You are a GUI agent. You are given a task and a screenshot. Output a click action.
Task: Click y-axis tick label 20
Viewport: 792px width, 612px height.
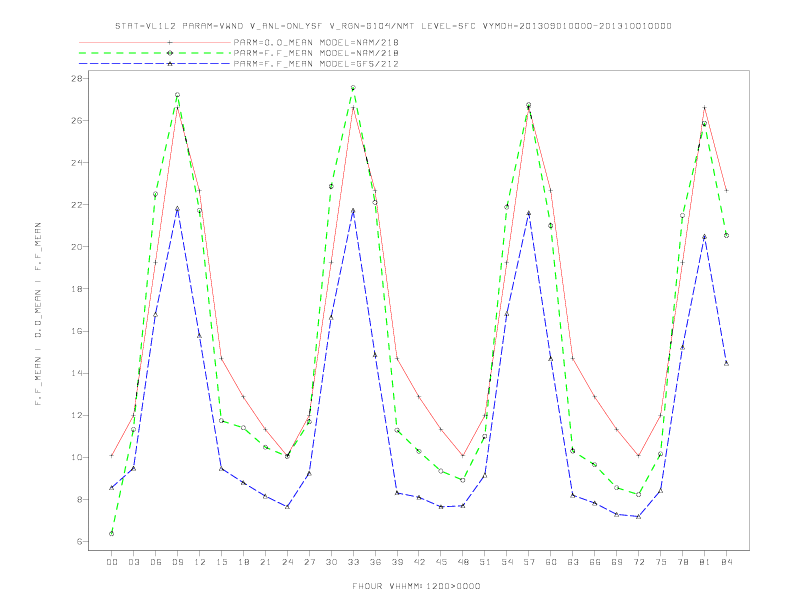pyautogui.click(x=77, y=247)
